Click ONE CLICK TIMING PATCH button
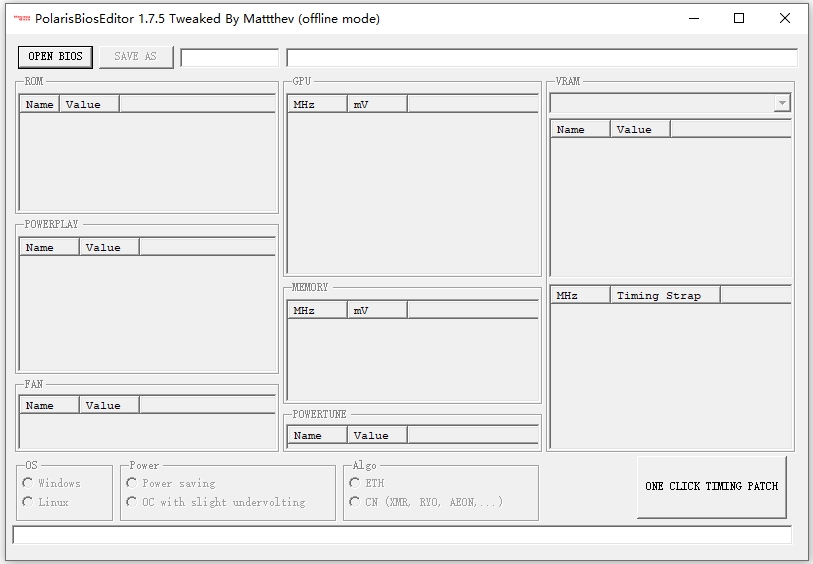813x564 pixels. (x=711, y=486)
